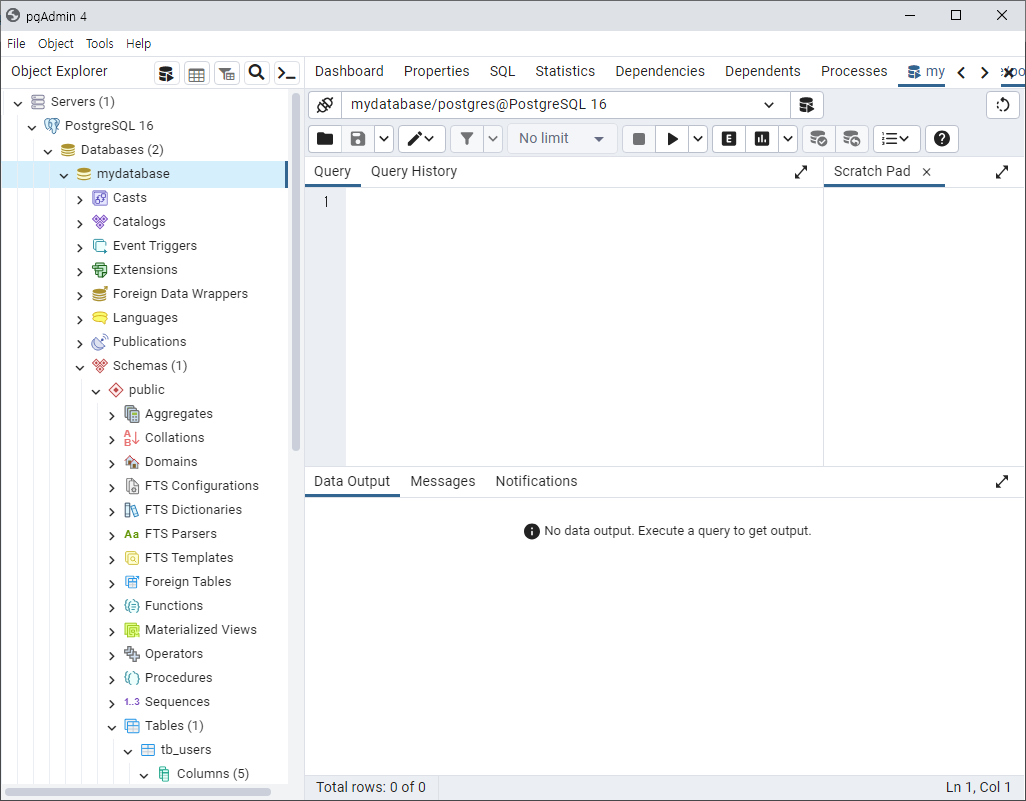The height and width of the screenshot is (801, 1026).
Task: Click the Commit database icon
Action: click(x=819, y=139)
